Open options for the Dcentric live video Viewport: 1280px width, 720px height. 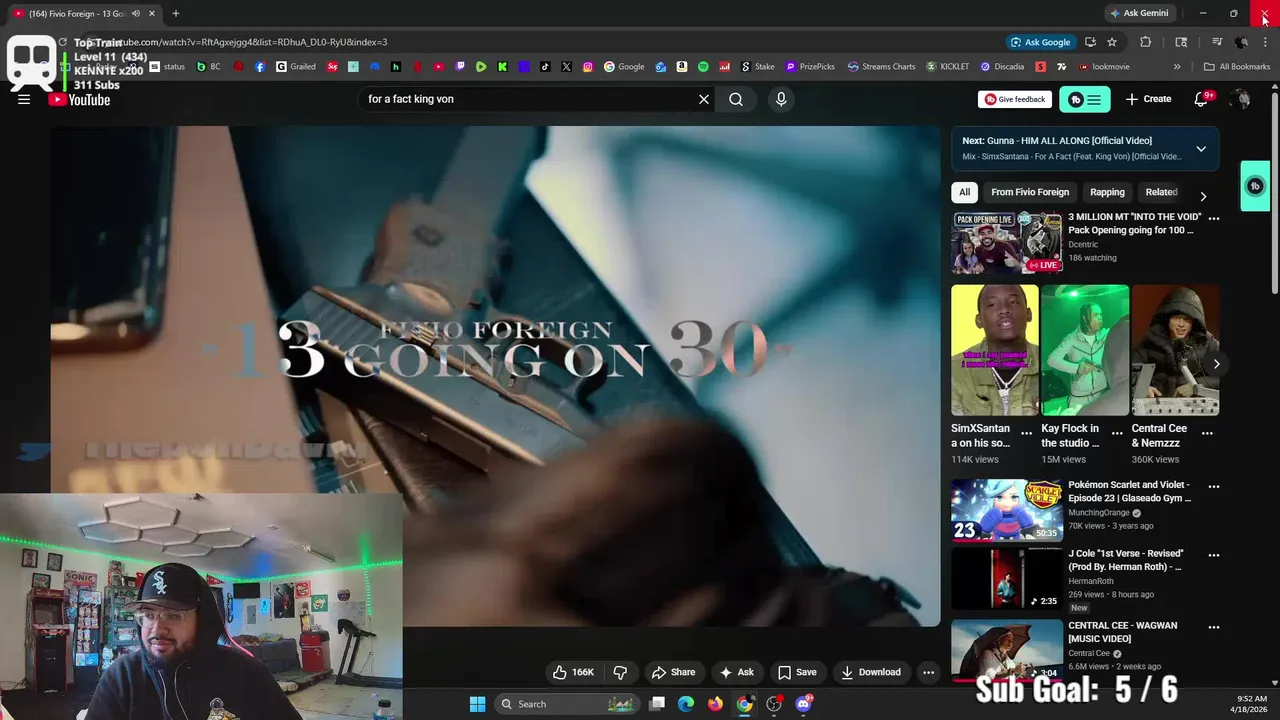[1214, 218]
